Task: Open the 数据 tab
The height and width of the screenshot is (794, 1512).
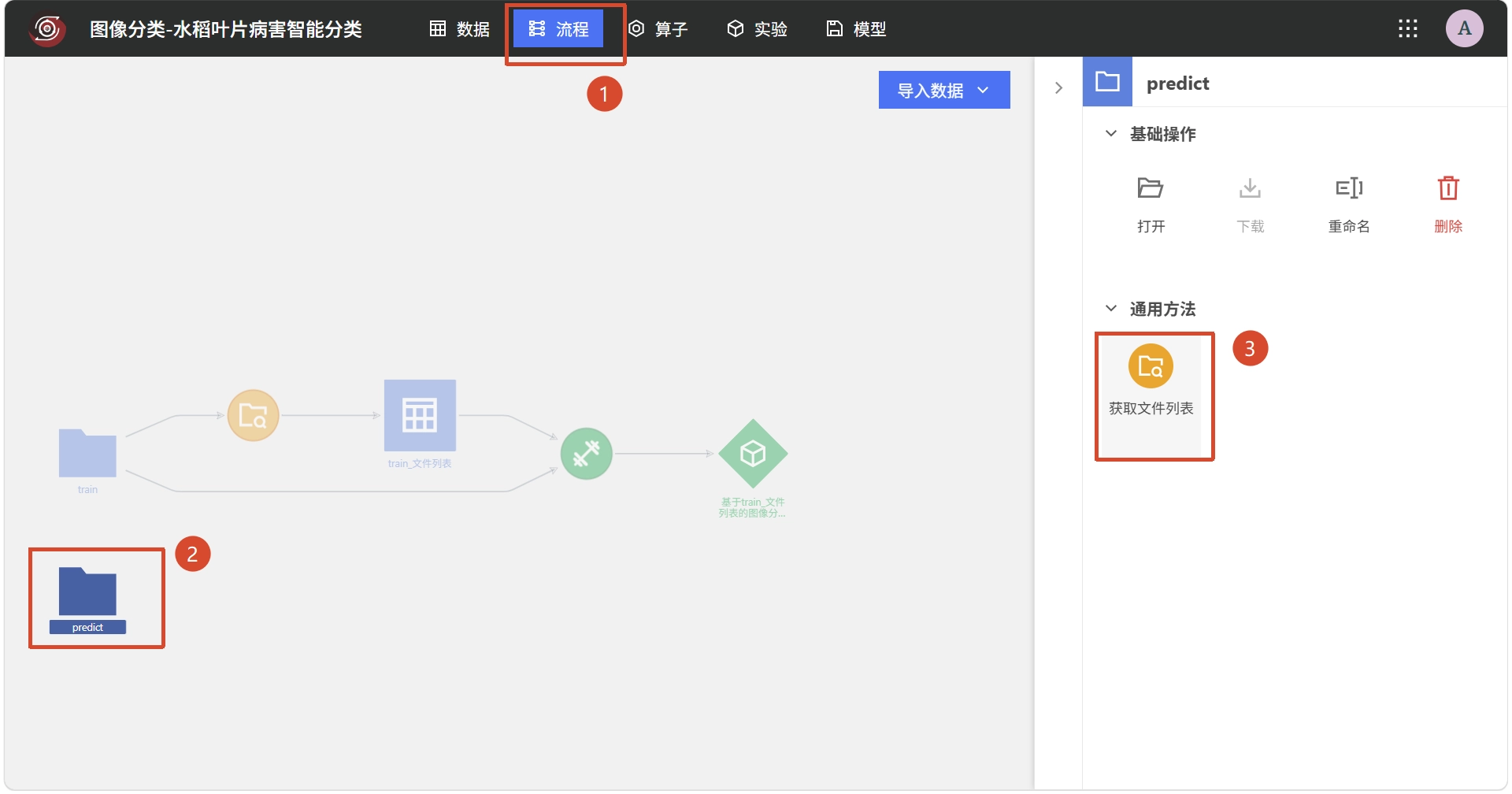Action: tap(460, 29)
